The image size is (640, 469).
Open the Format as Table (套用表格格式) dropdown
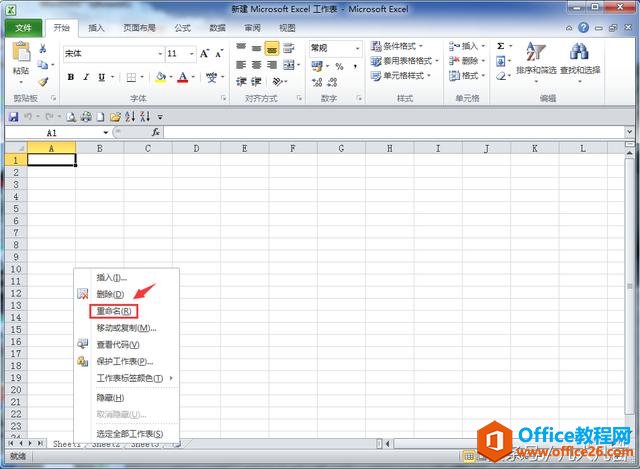click(x=404, y=61)
